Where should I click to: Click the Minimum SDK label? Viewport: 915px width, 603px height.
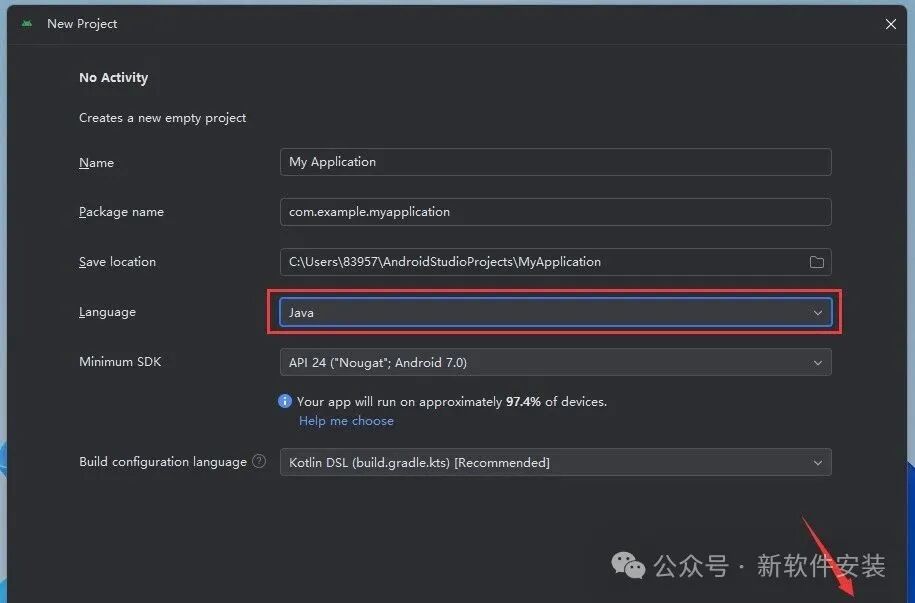click(x=120, y=362)
